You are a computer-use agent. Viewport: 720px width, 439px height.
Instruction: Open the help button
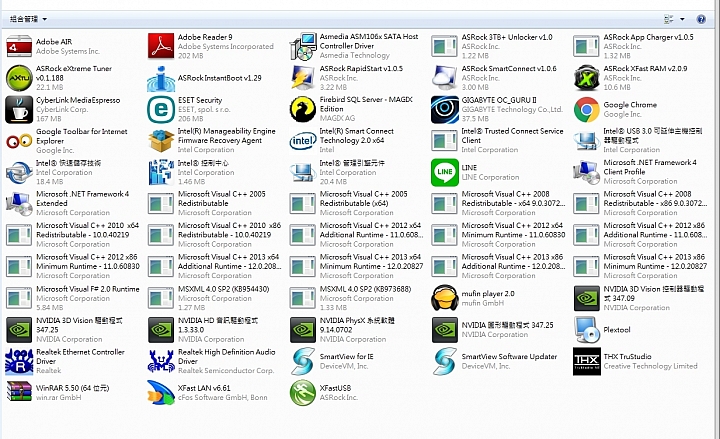[701, 19]
